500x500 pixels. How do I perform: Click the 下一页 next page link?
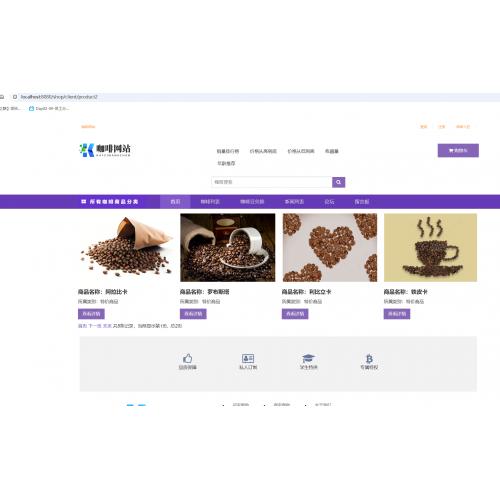click(x=95, y=326)
